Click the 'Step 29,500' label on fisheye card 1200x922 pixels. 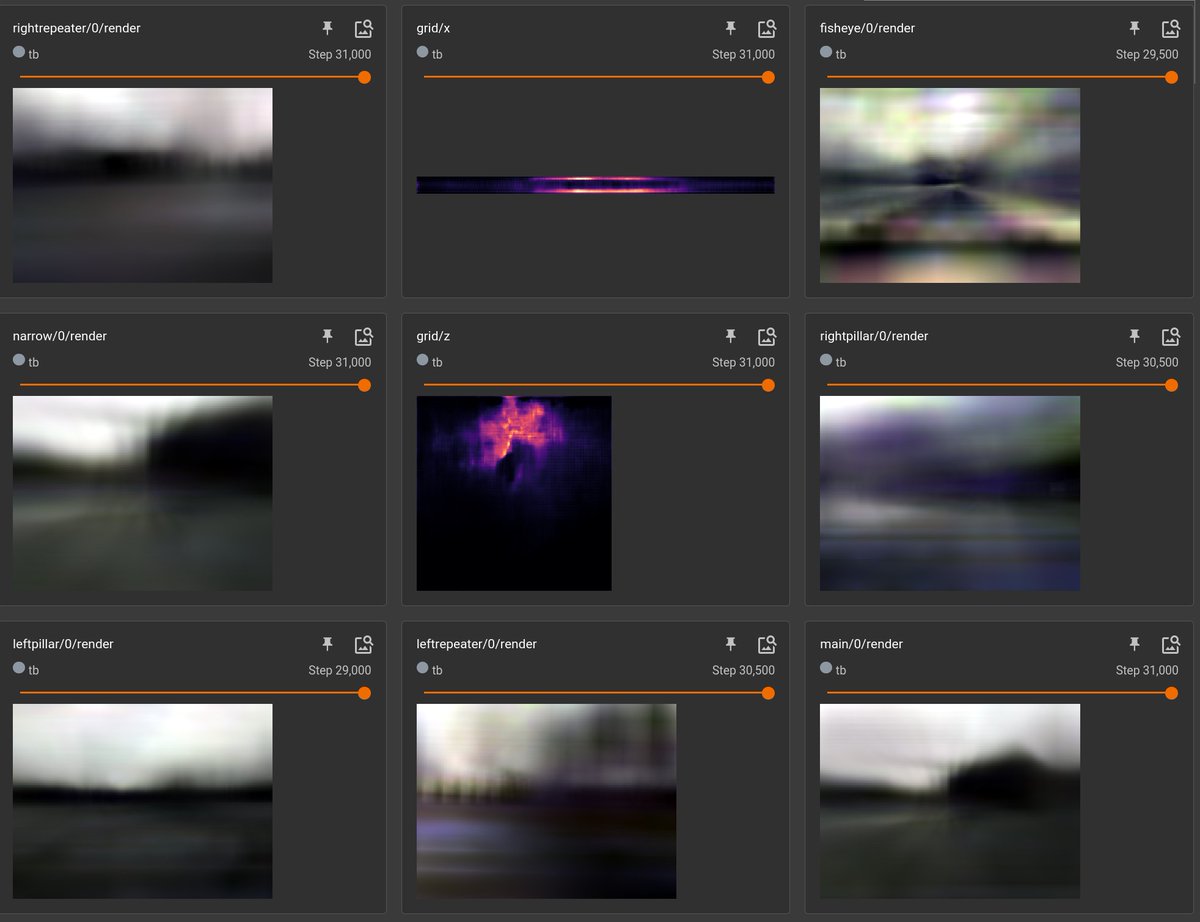pos(1147,54)
